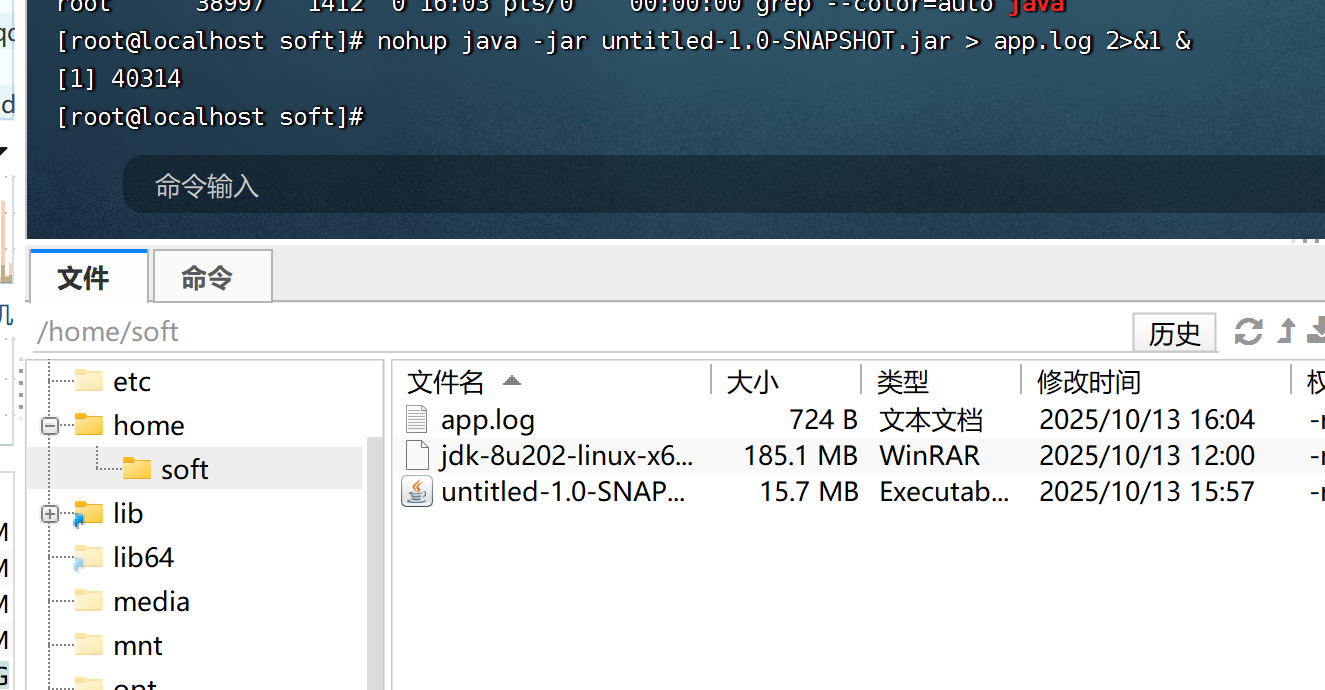Click the WinRAR type cell
The image size is (1325, 690).
929,456
